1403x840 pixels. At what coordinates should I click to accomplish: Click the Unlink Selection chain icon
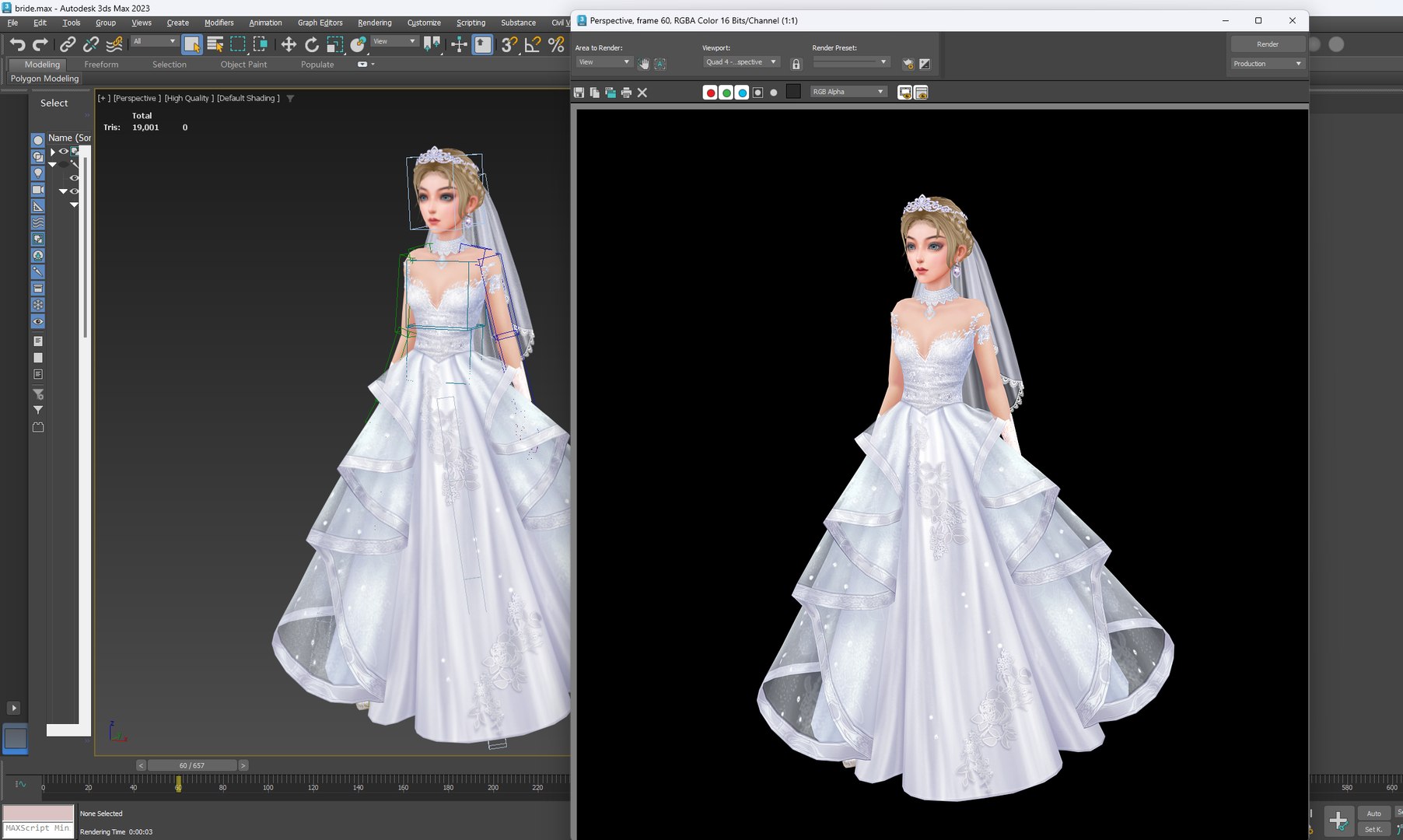tap(91, 44)
